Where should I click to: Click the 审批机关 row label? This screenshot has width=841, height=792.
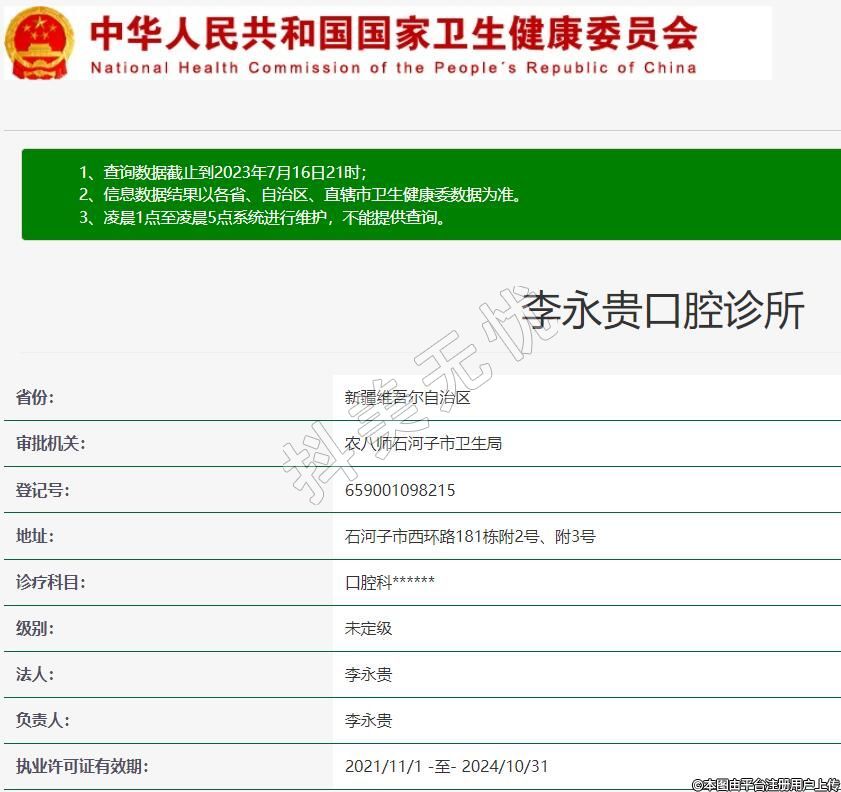[x=51, y=443]
